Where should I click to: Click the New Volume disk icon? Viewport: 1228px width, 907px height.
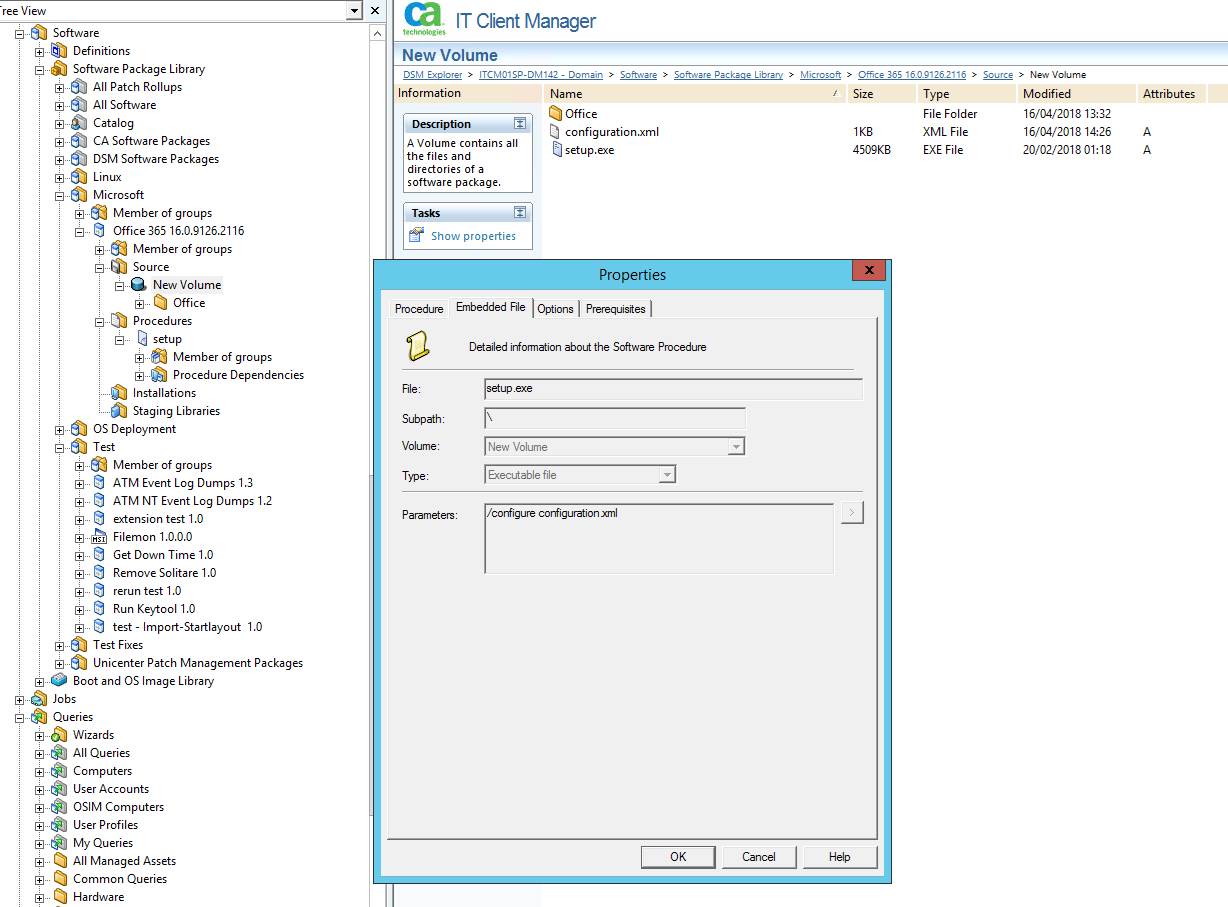138,284
